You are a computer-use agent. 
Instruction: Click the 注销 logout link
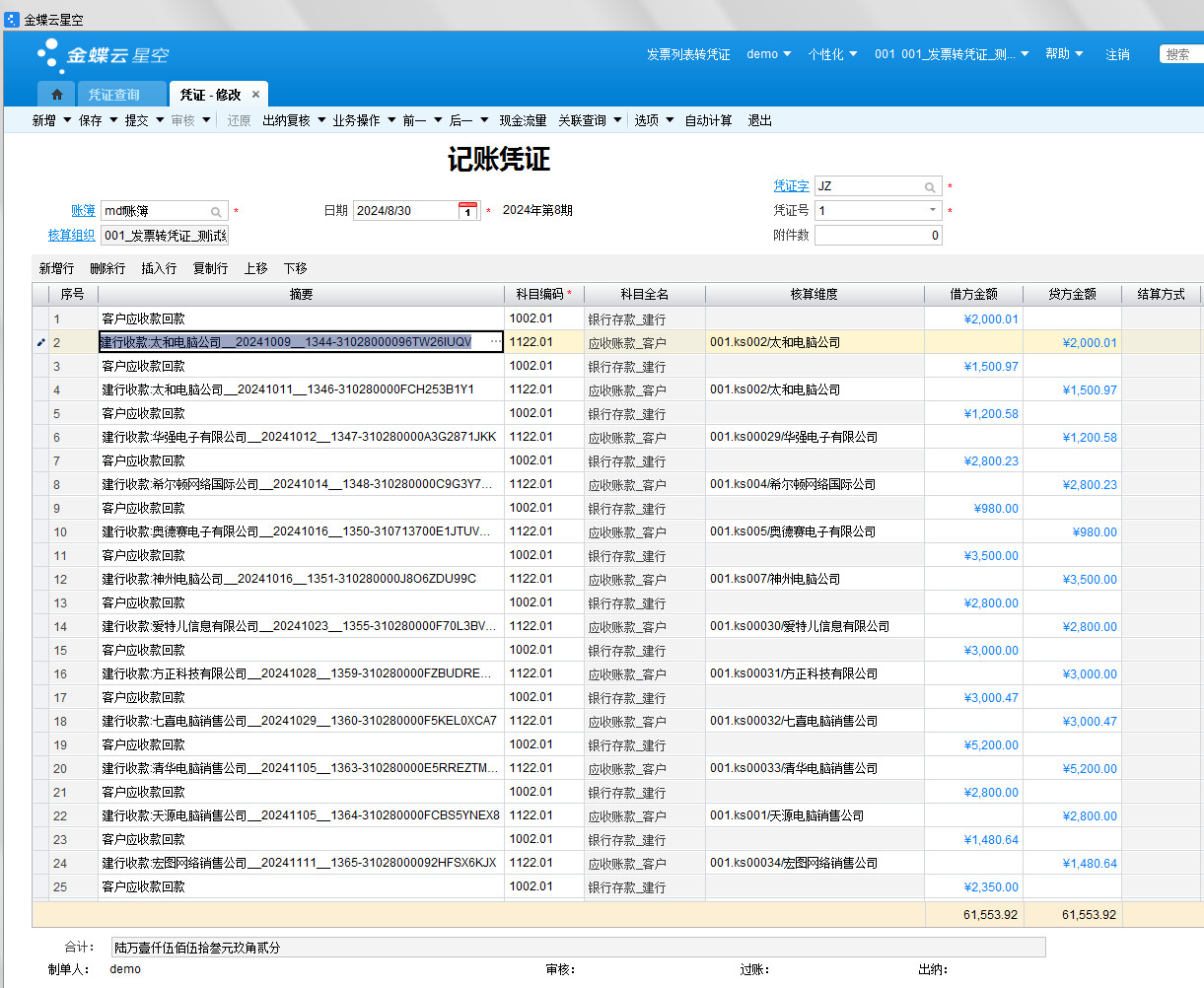click(x=1117, y=54)
